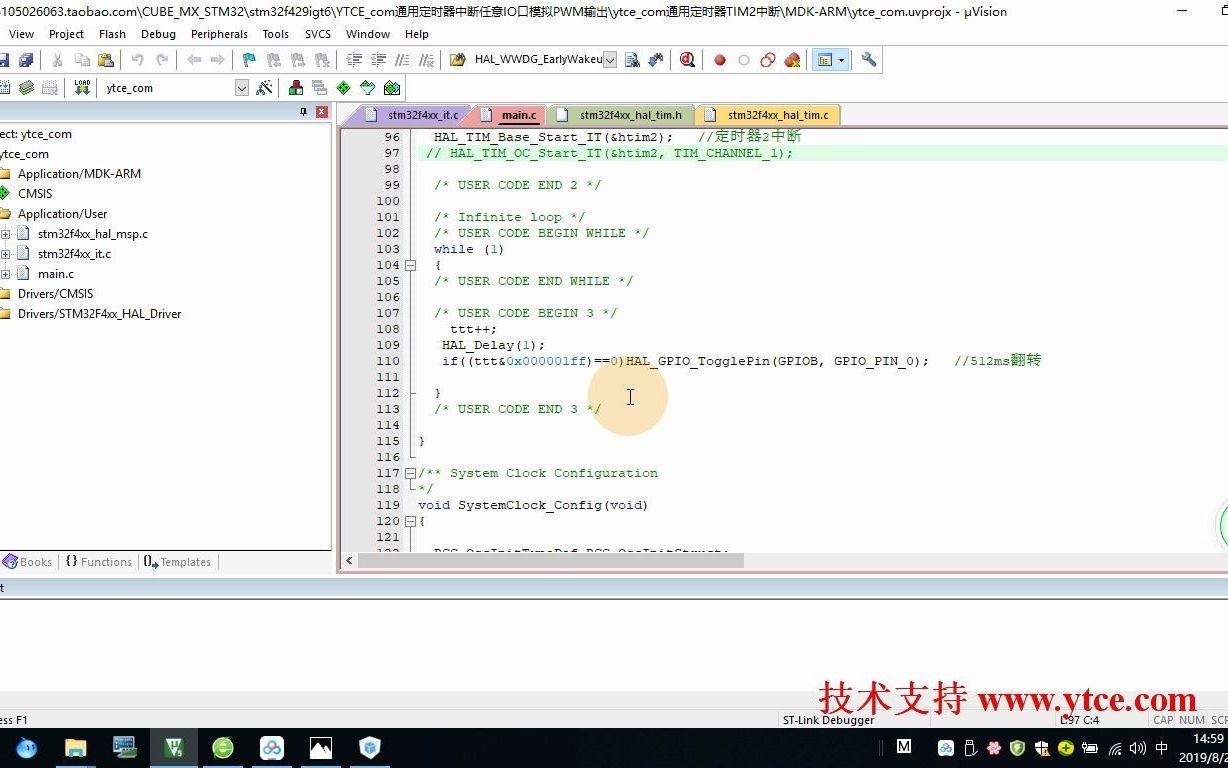This screenshot has width=1228, height=768.
Task: Download code to flash memory
Action: 82,87
